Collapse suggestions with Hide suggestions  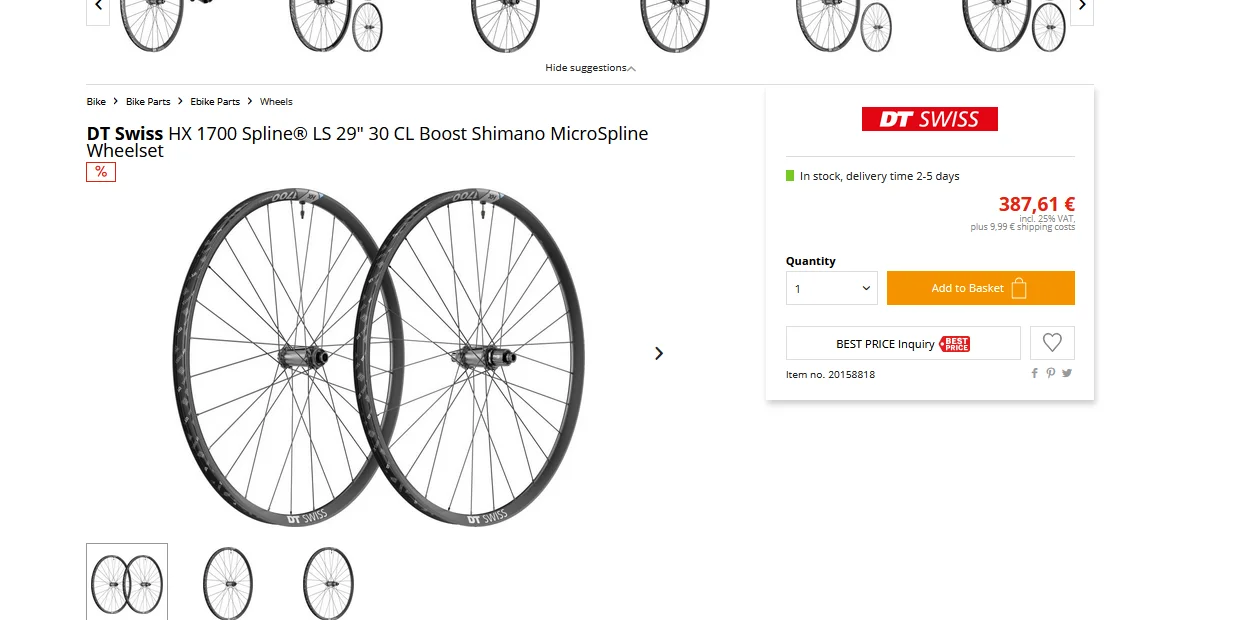(590, 68)
